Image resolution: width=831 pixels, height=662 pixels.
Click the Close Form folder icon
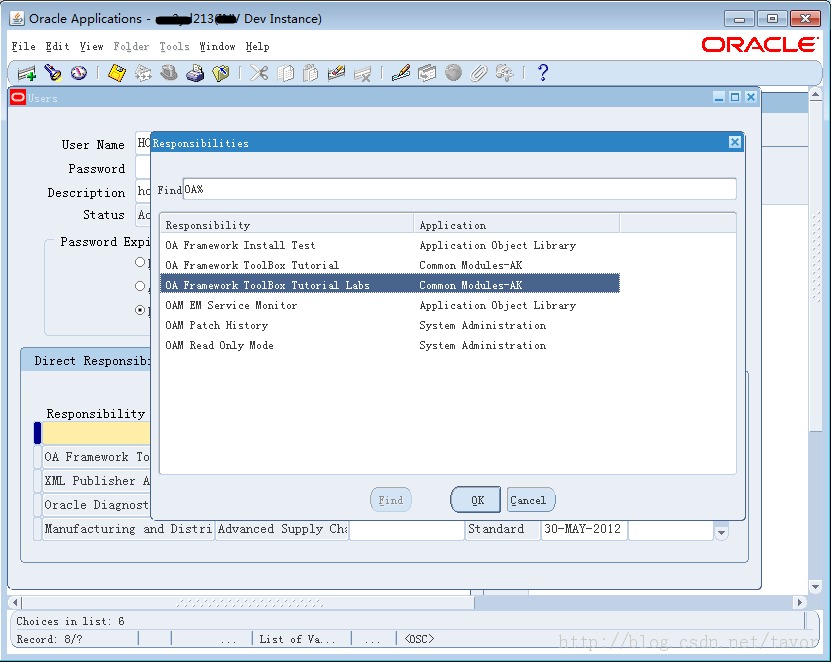(x=220, y=73)
